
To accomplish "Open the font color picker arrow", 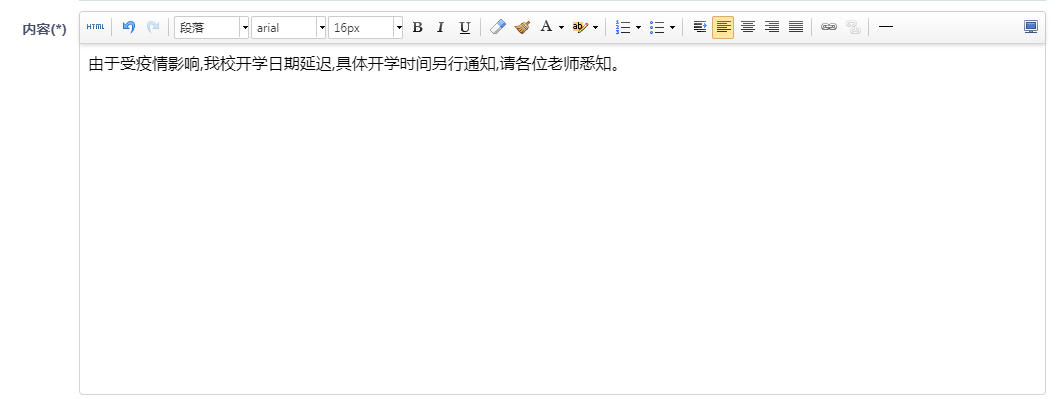I will (562, 28).
